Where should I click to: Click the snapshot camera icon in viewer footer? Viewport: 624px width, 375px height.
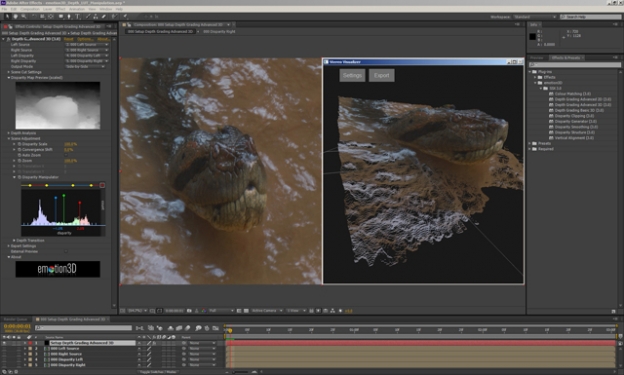coord(189,311)
